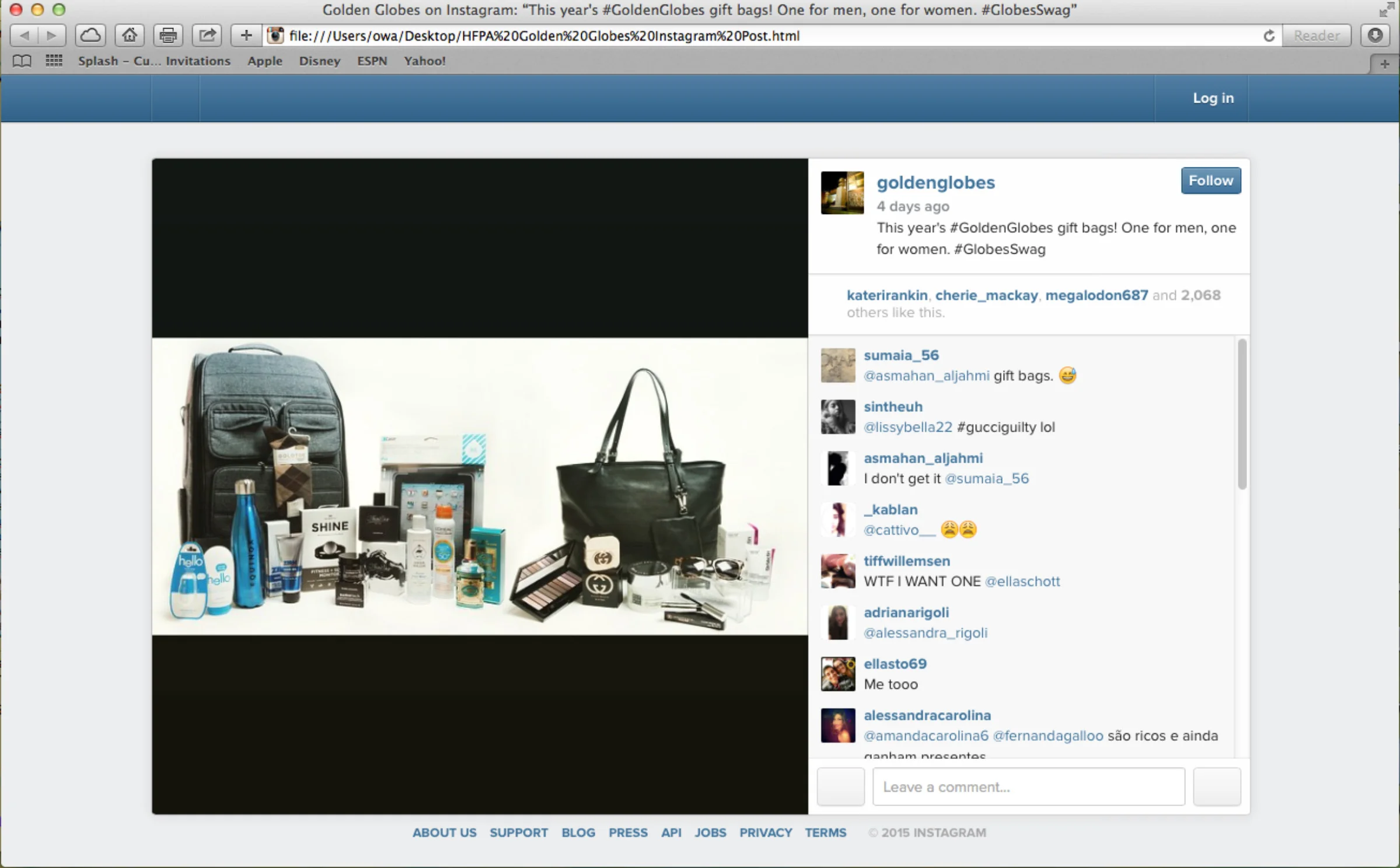
Task: View cherie_mackay's profile from likes
Action: 986,295
